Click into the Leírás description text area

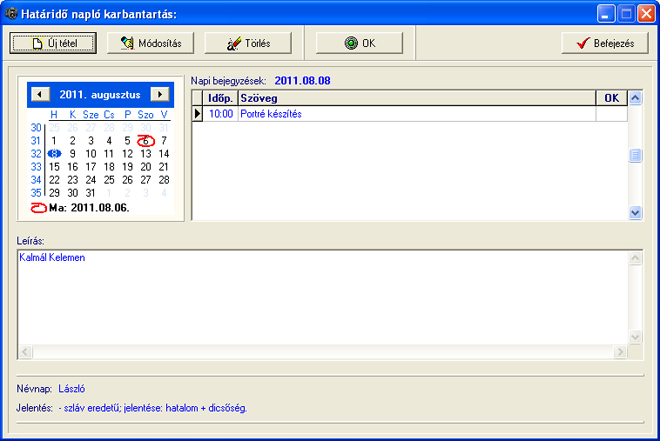[x=323, y=298]
